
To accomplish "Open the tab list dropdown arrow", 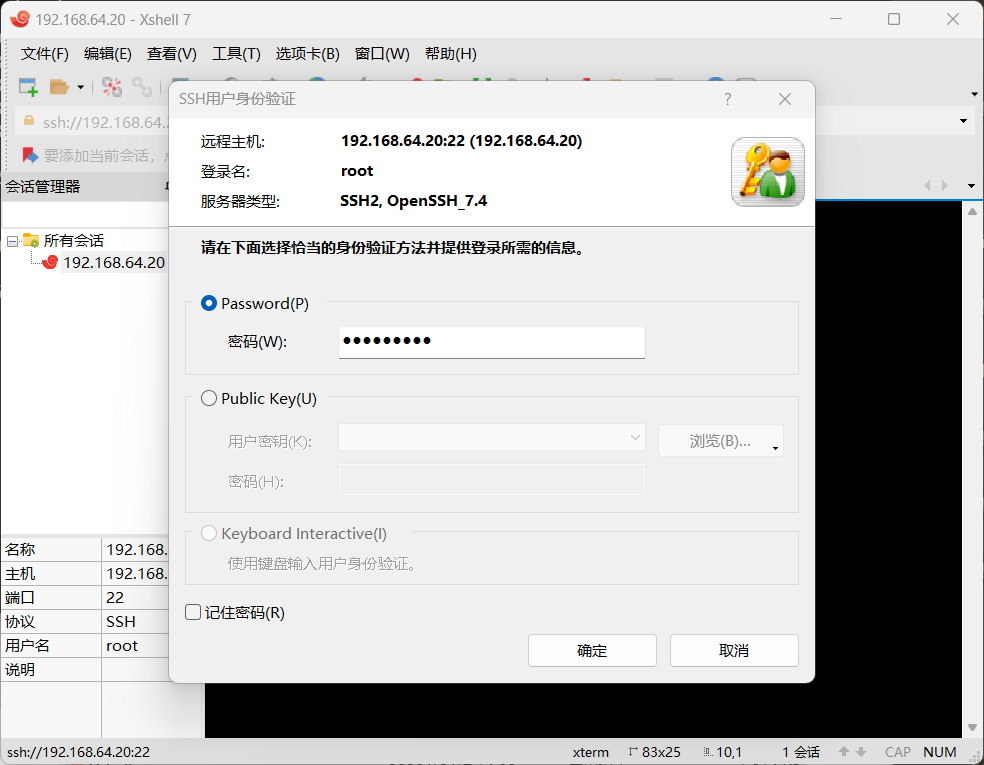I will click(971, 186).
